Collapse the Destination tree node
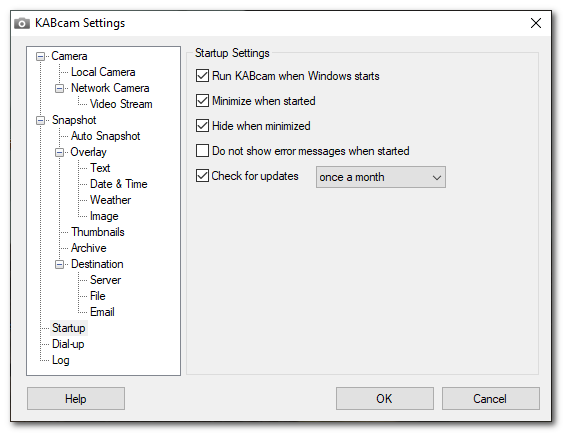 (60, 264)
